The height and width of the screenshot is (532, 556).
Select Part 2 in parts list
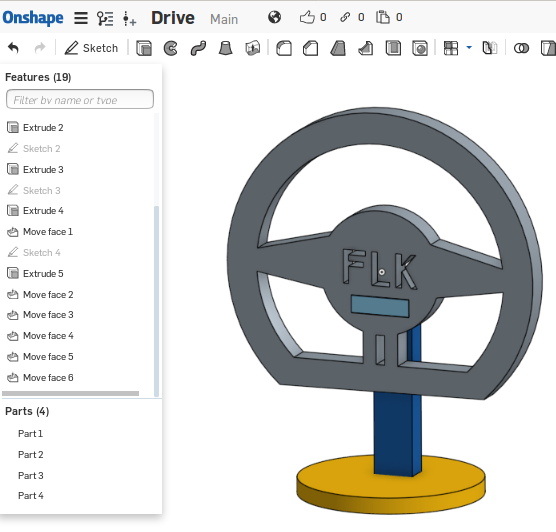tap(30, 455)
